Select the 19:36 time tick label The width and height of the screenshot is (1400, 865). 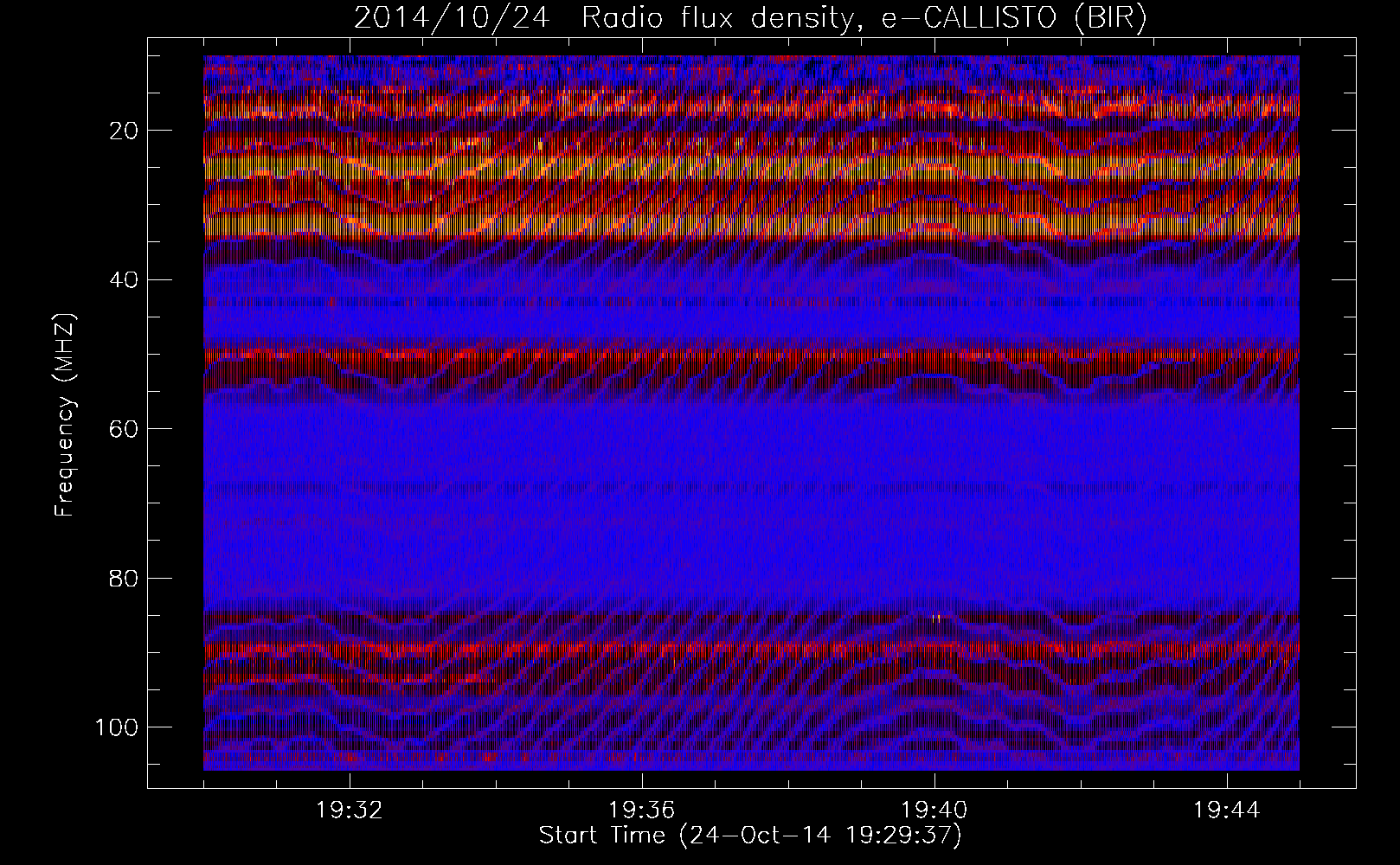click(642, 810)
